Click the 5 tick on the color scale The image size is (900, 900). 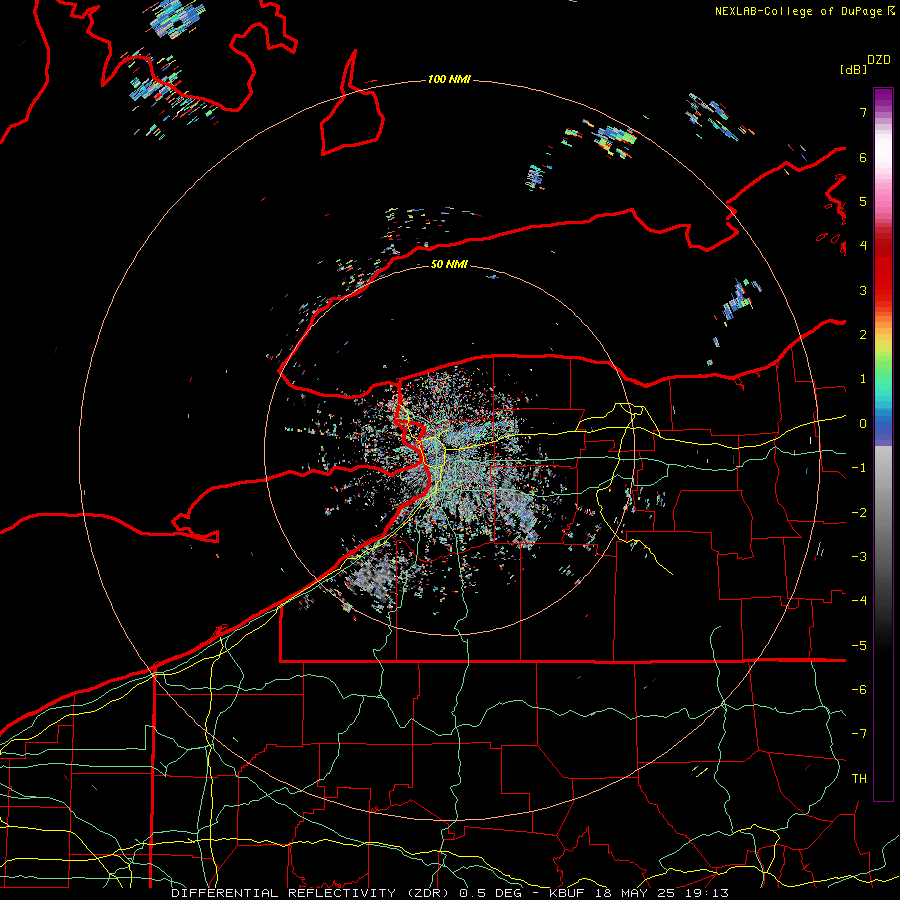tap(863, 201)
